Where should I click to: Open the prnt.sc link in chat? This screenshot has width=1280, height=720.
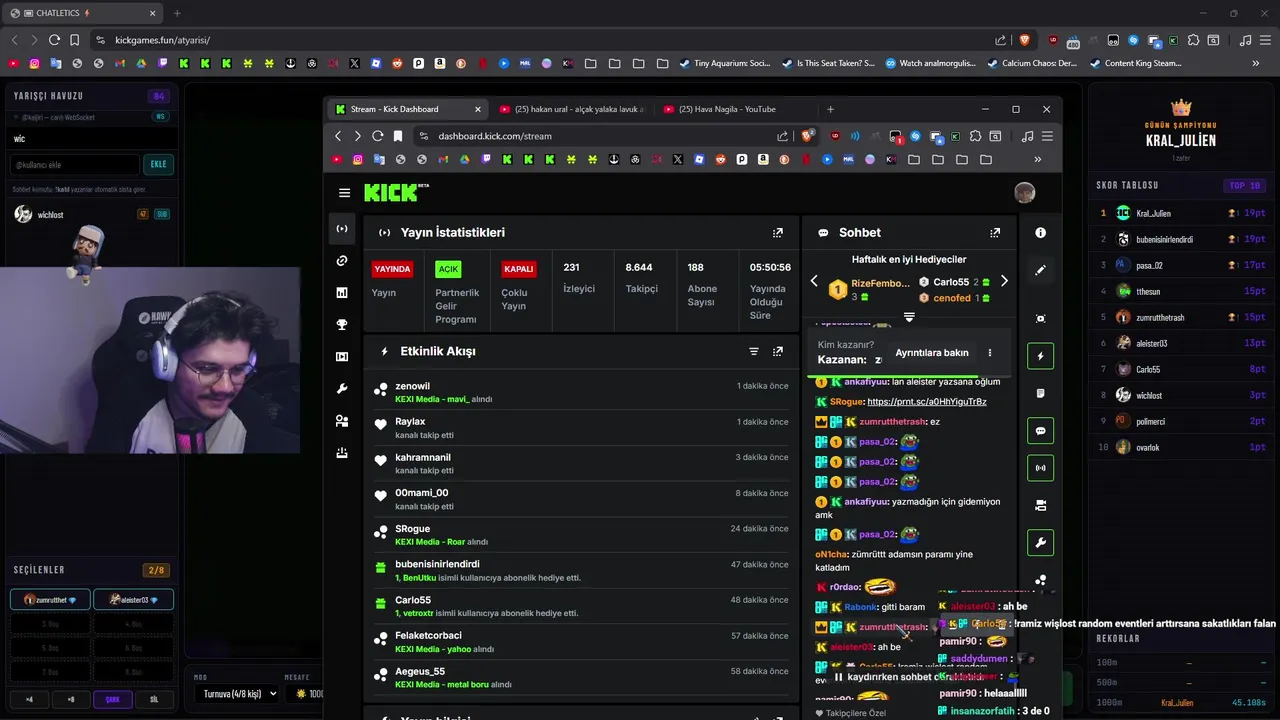click(x=927, y=401)
